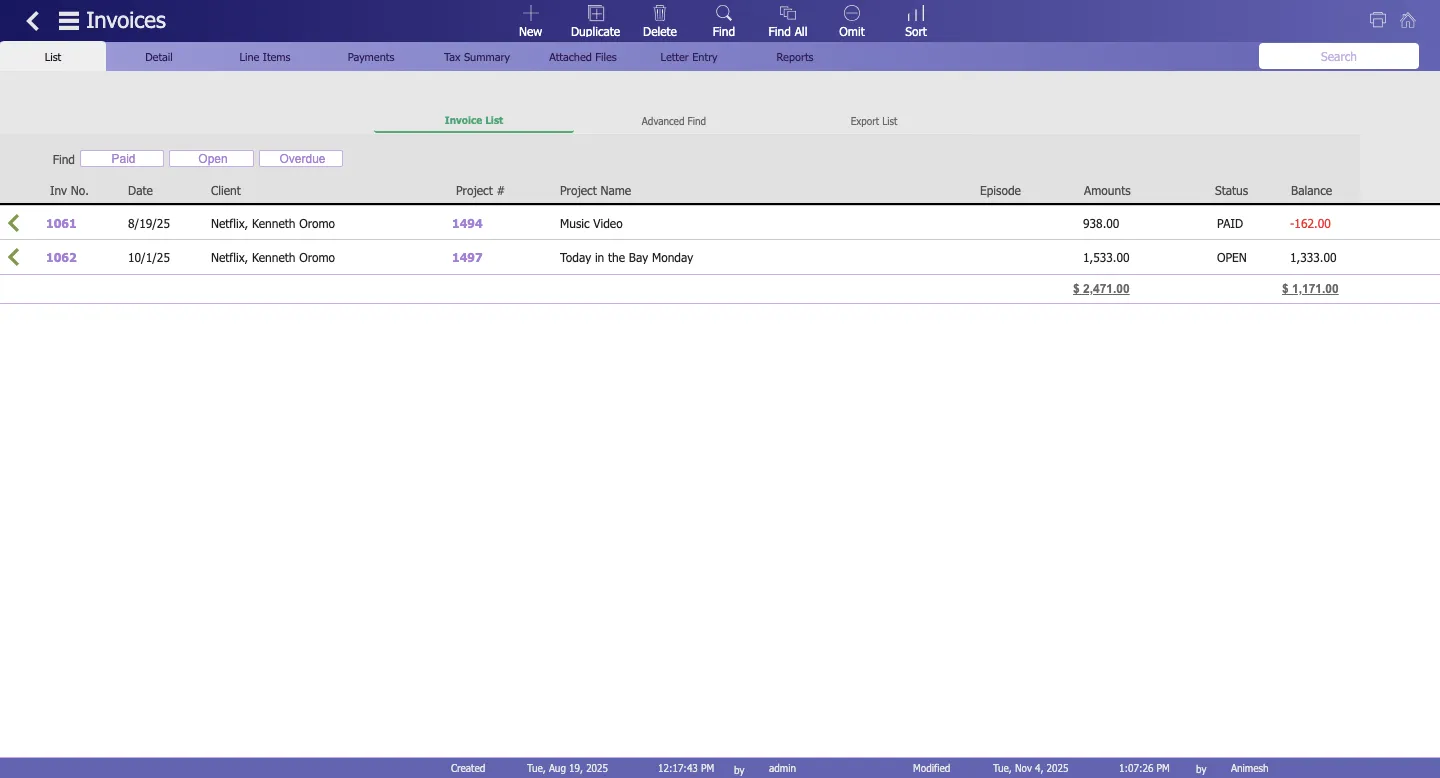Screen dimensions: 1440x778
Task: Click the Duplicate icon in the toolbar
Action: tap(595, 20)
